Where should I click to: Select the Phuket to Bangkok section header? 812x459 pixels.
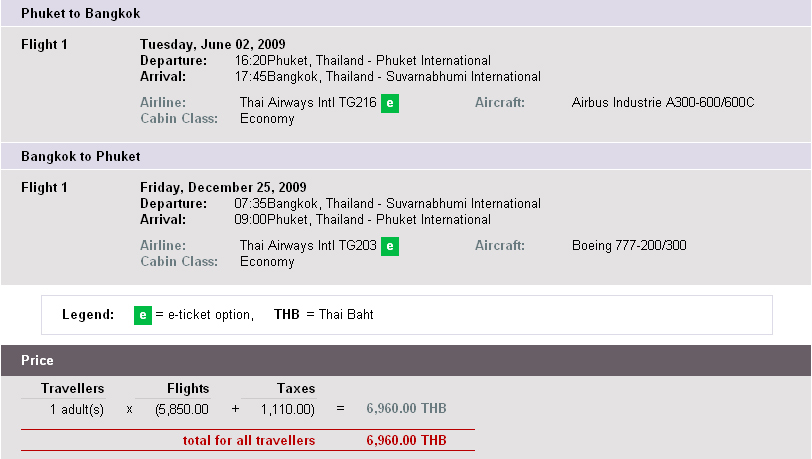pyautogui.click(x=406, y=13)
